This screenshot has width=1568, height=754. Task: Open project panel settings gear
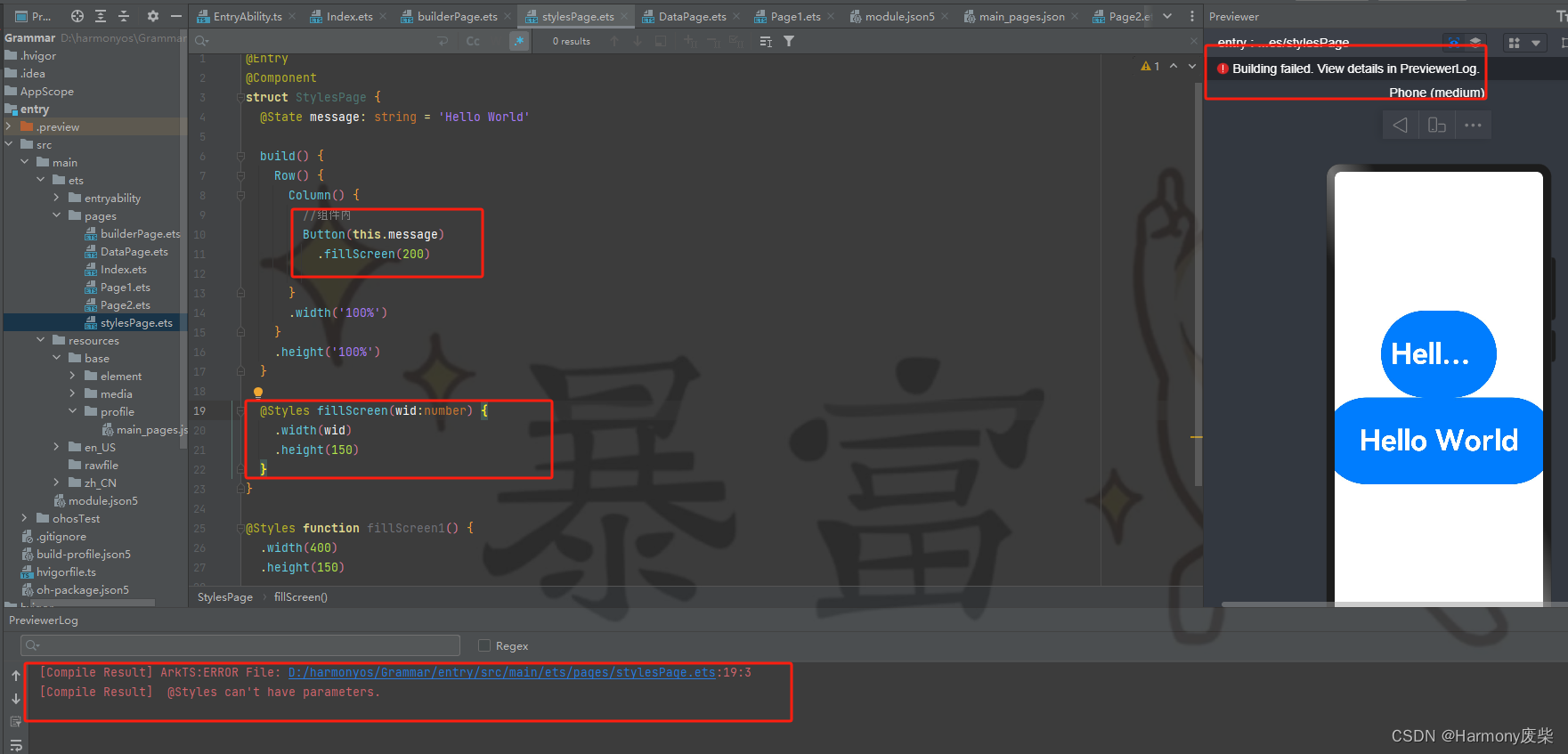pyautogui.click(x=152, y=16)
